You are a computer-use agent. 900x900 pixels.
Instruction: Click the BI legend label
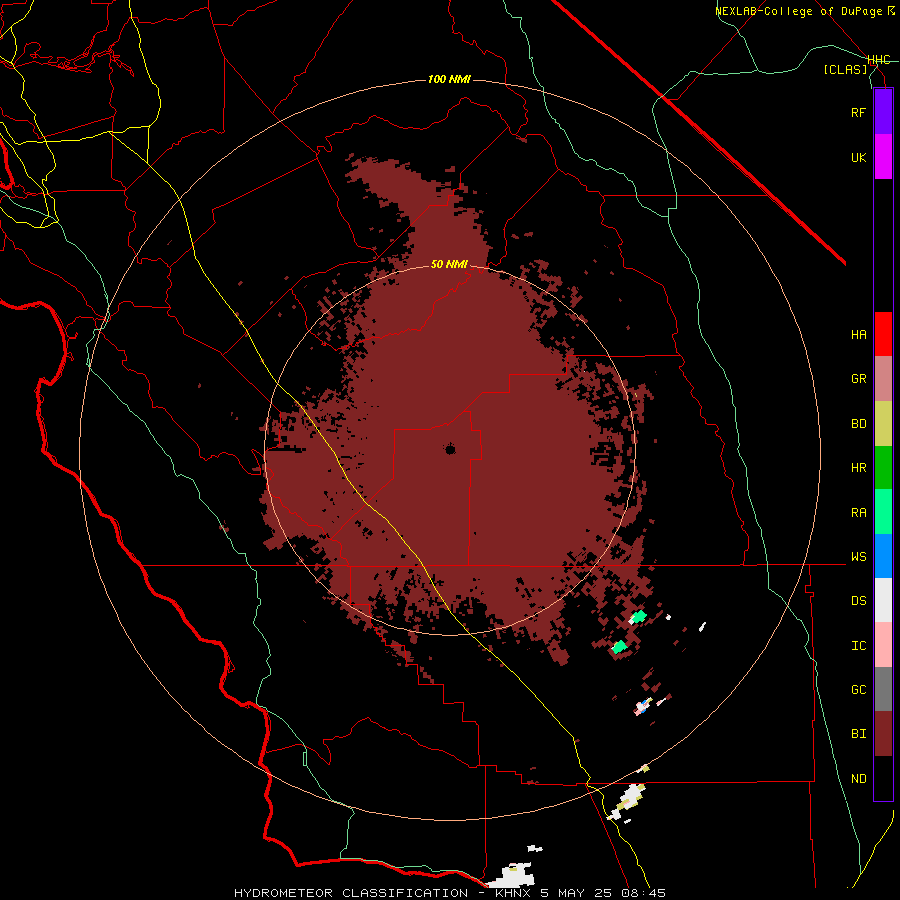858,734
